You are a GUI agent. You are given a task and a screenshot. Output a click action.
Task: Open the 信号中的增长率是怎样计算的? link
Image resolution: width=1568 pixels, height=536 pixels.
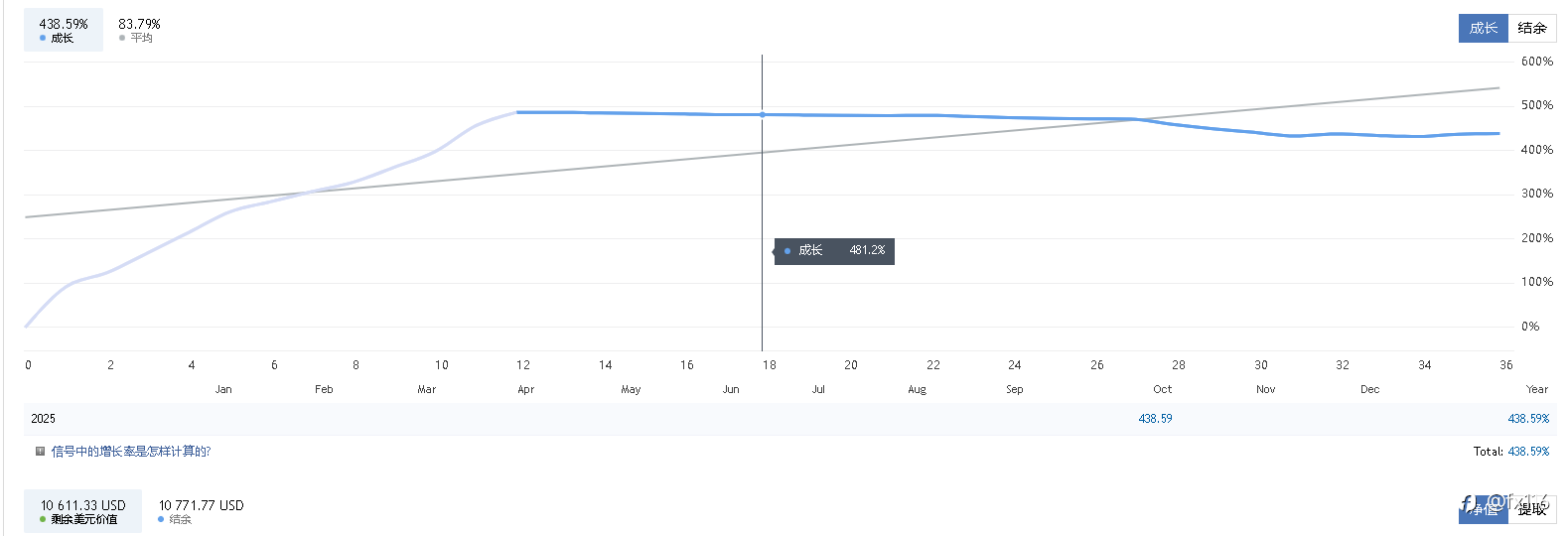pyautogui.click(x=131, y=452)
